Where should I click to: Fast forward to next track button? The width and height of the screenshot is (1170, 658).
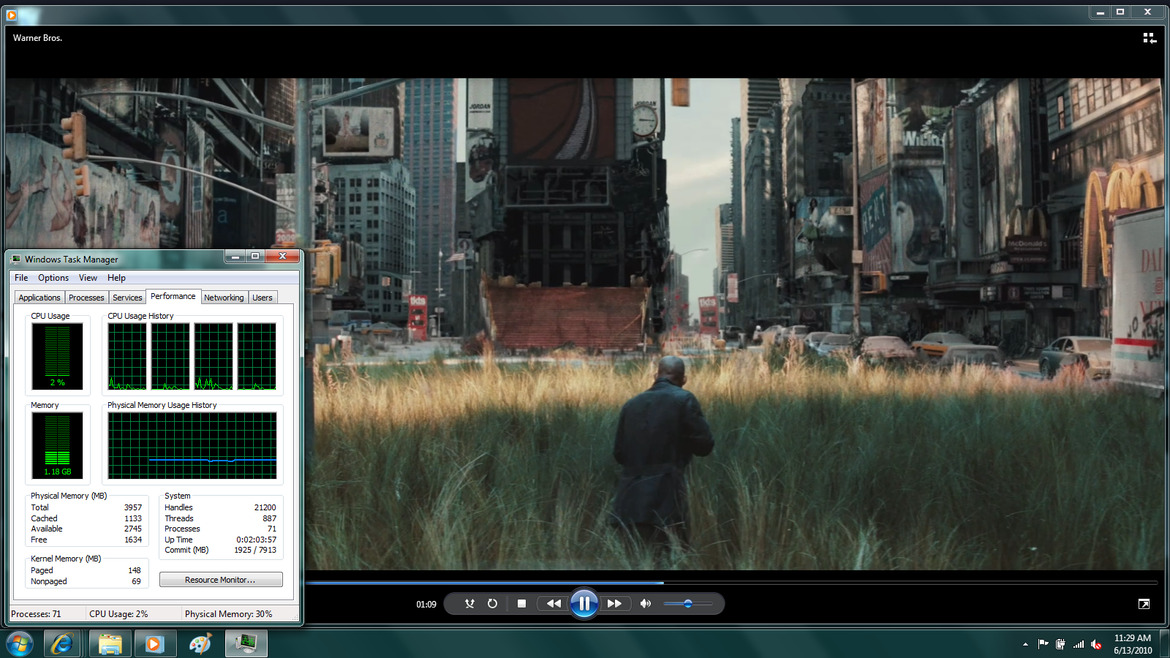[x=614, y=604]
